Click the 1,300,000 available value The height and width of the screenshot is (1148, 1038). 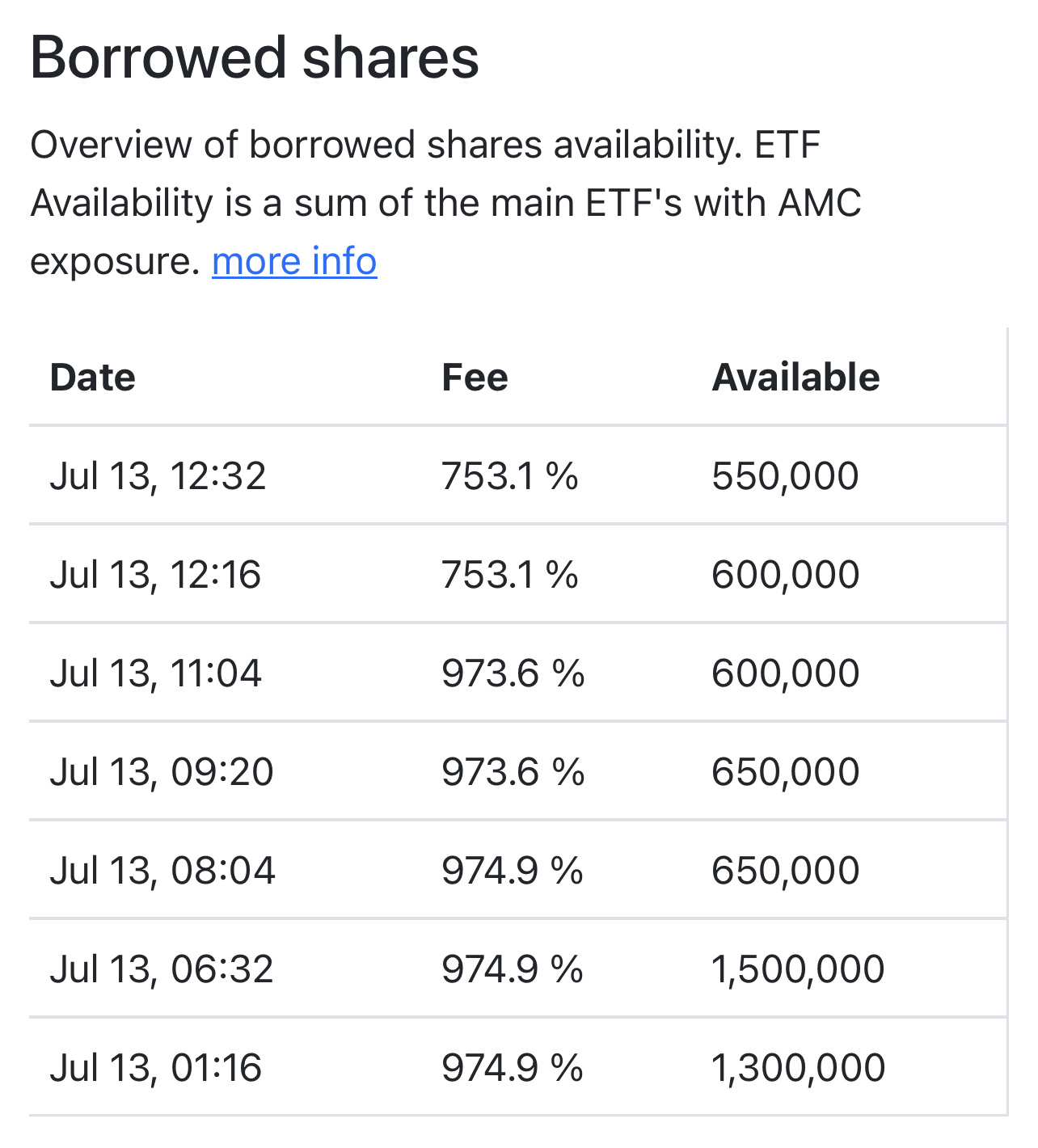tap(798, 1067)
